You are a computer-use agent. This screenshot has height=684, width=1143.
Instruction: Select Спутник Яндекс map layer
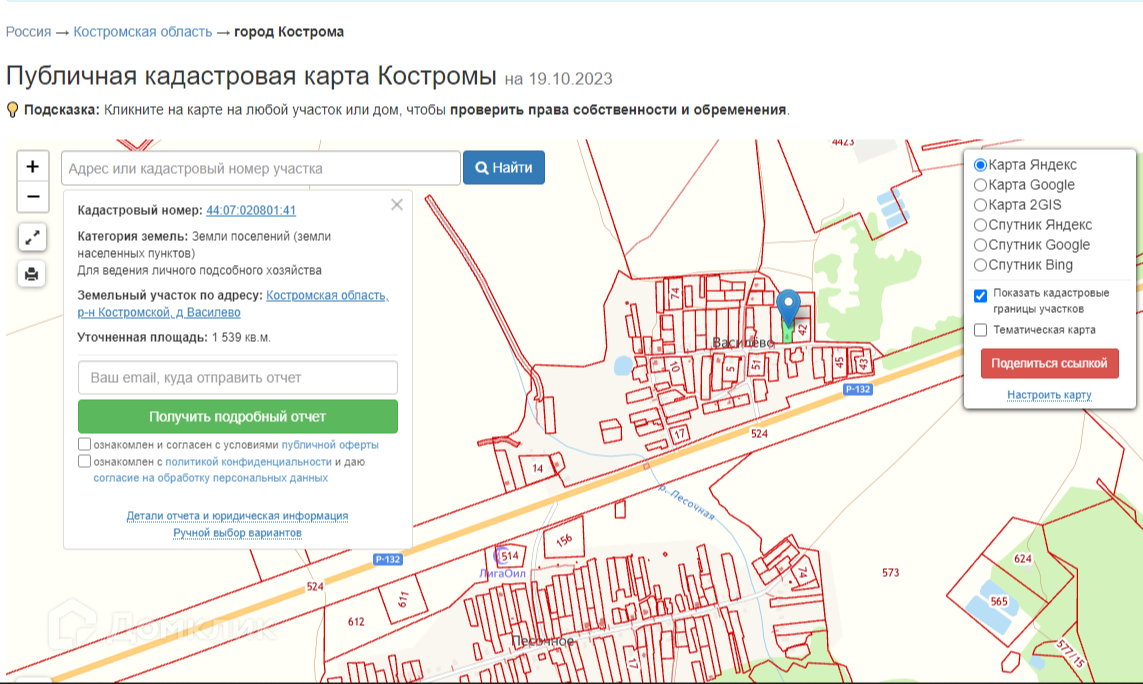pyautogui.click(x=981, y=225)
